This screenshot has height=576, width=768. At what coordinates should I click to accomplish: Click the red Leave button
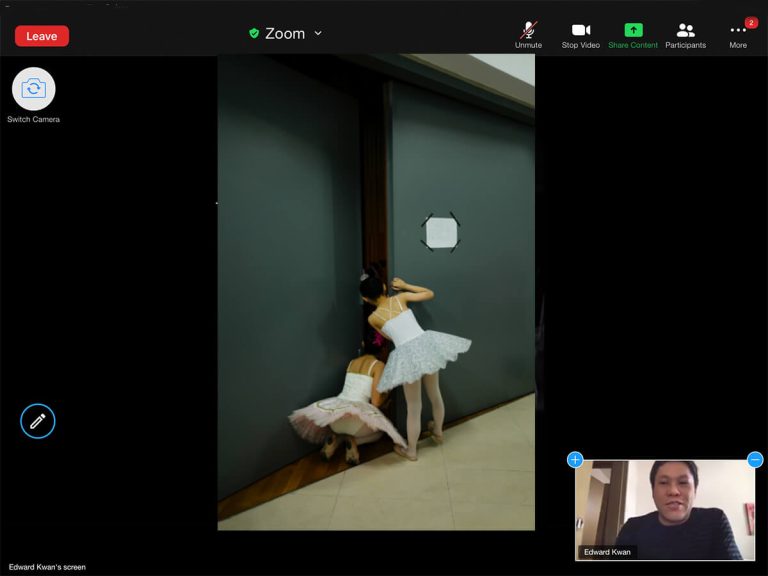(x=42, y=36)
